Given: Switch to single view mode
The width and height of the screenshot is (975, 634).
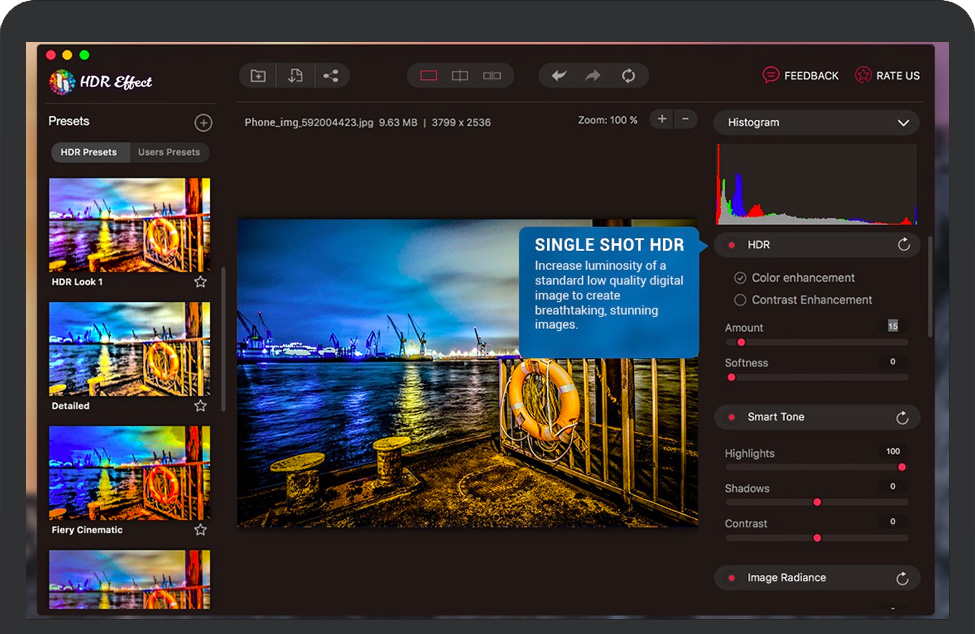Looking at the screenshot, I should [429, 76].
